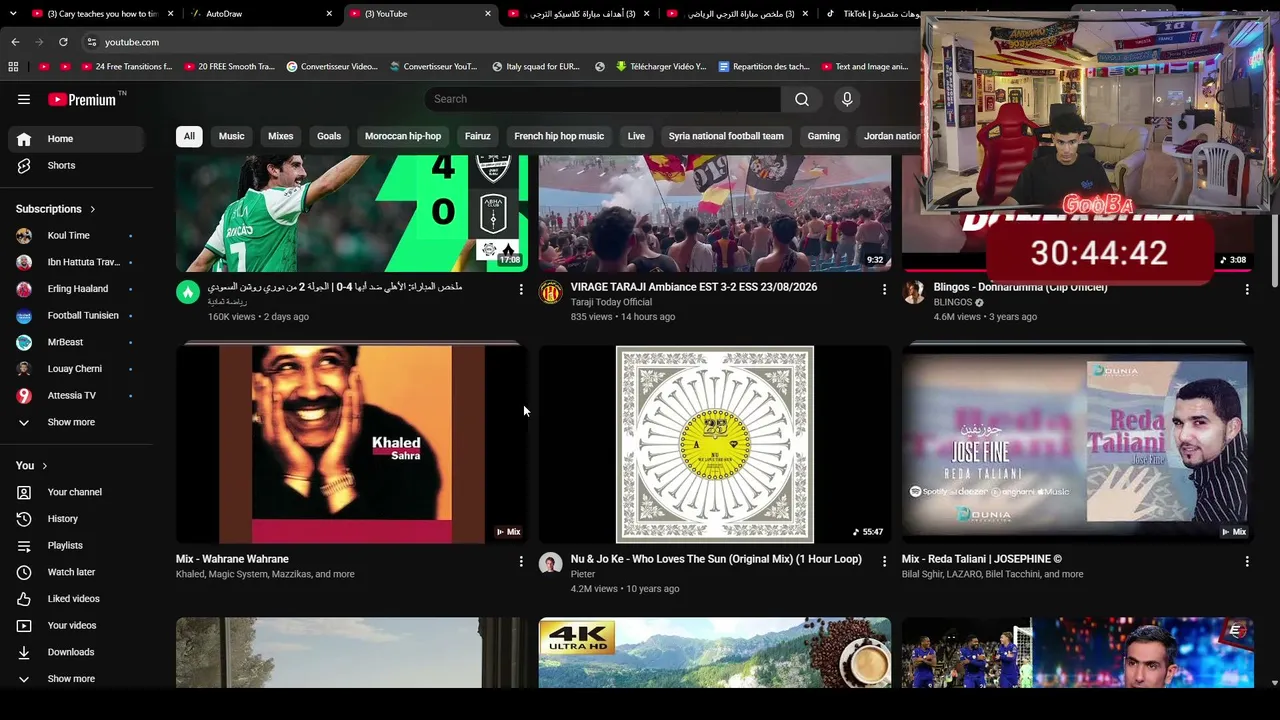Select the French hip hop music chip
This screenshot has height=720, width=1280.
point(559,136)
